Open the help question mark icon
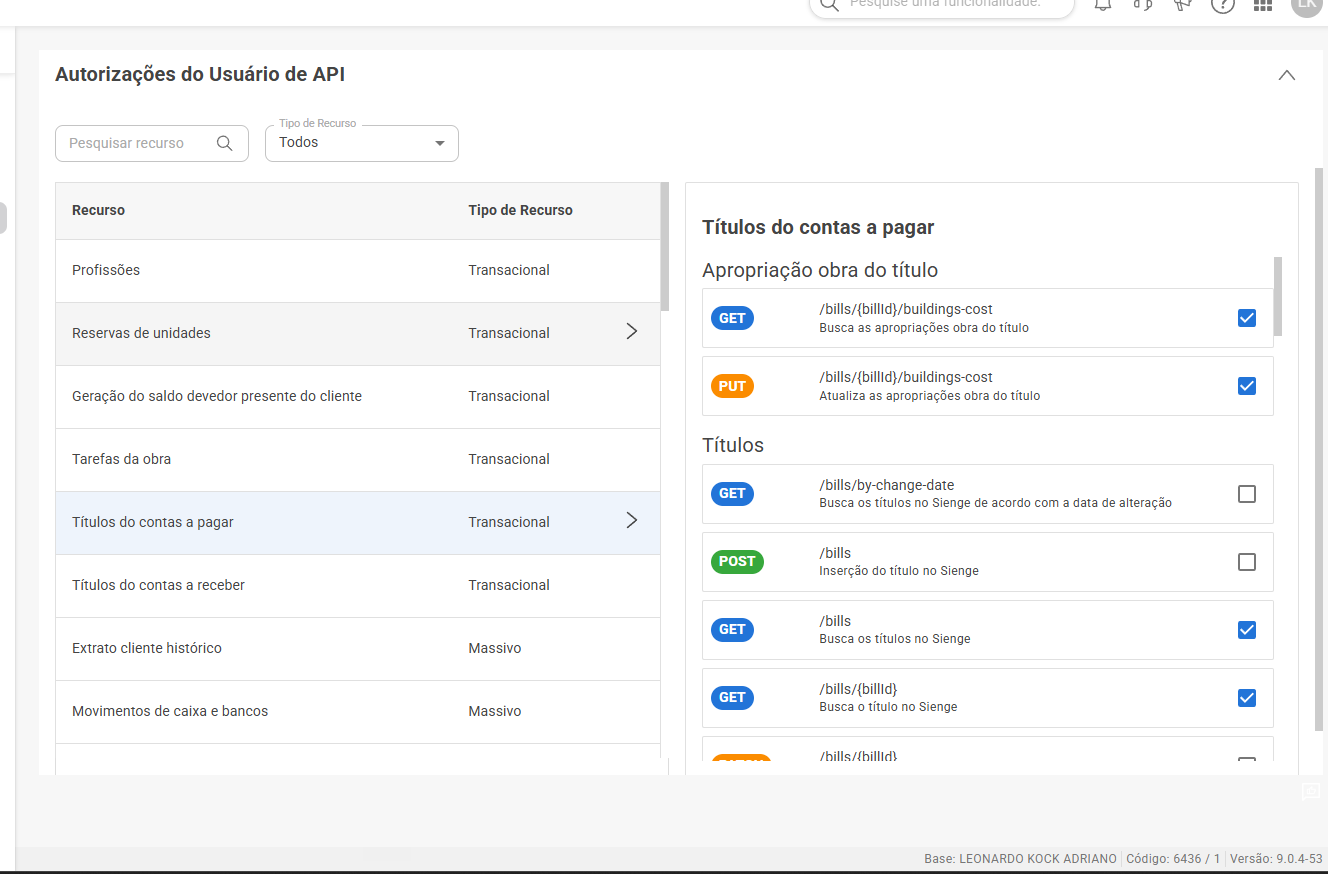 (1223, 5)
